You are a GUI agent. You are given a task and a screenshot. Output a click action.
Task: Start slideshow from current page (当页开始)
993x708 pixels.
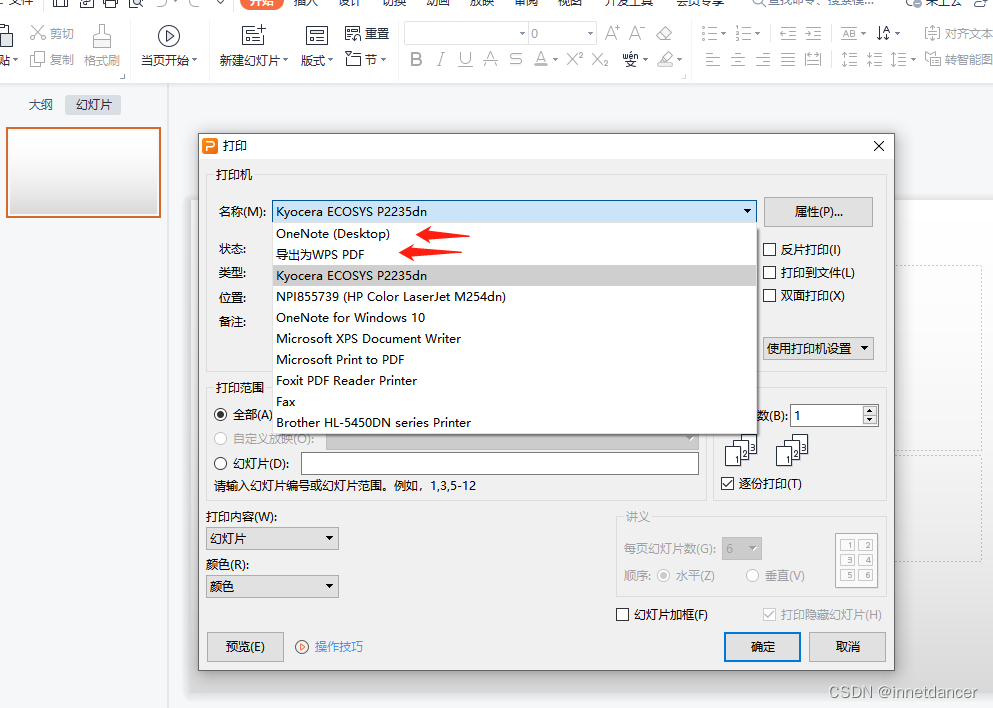click(168, 37)
